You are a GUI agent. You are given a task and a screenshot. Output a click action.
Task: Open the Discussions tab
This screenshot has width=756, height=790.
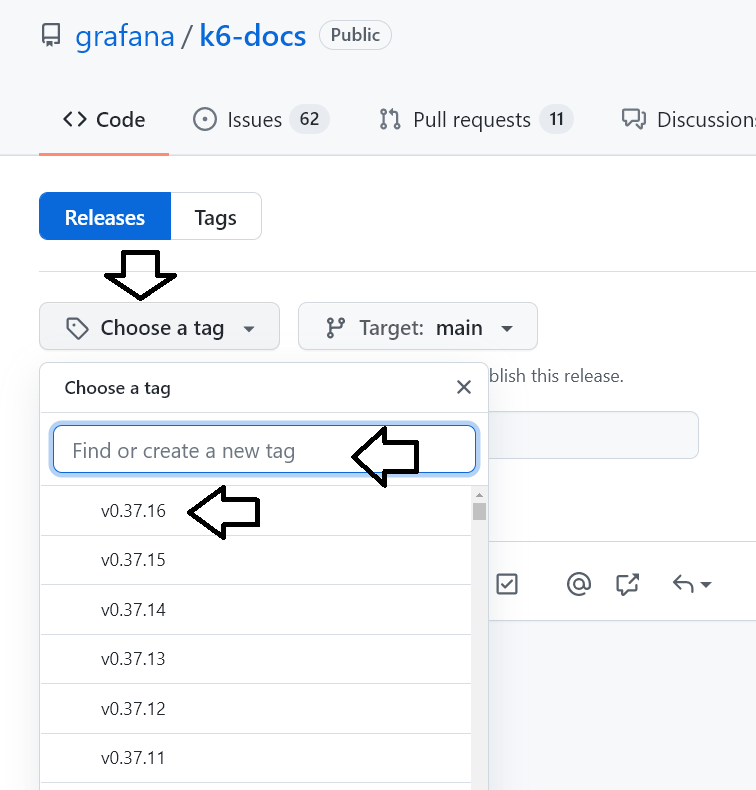[689, 120]
